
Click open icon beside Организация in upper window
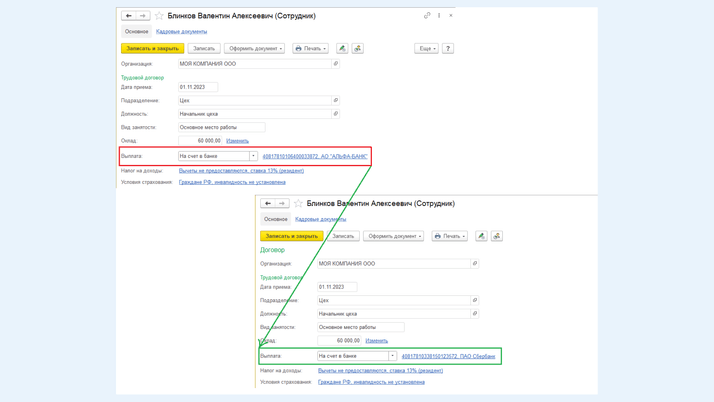coord(336,64)
